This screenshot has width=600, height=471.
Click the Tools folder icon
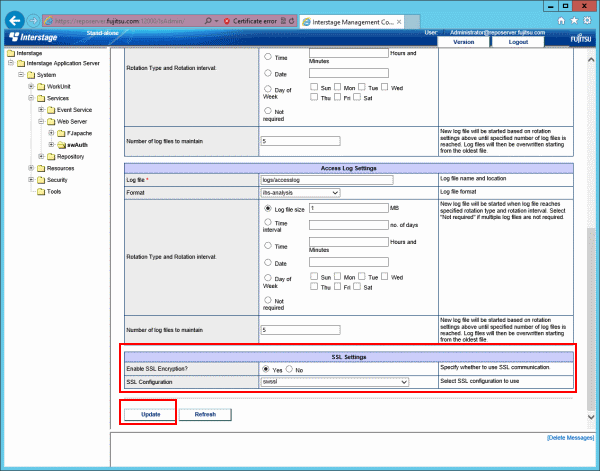(x=41, y=192)
